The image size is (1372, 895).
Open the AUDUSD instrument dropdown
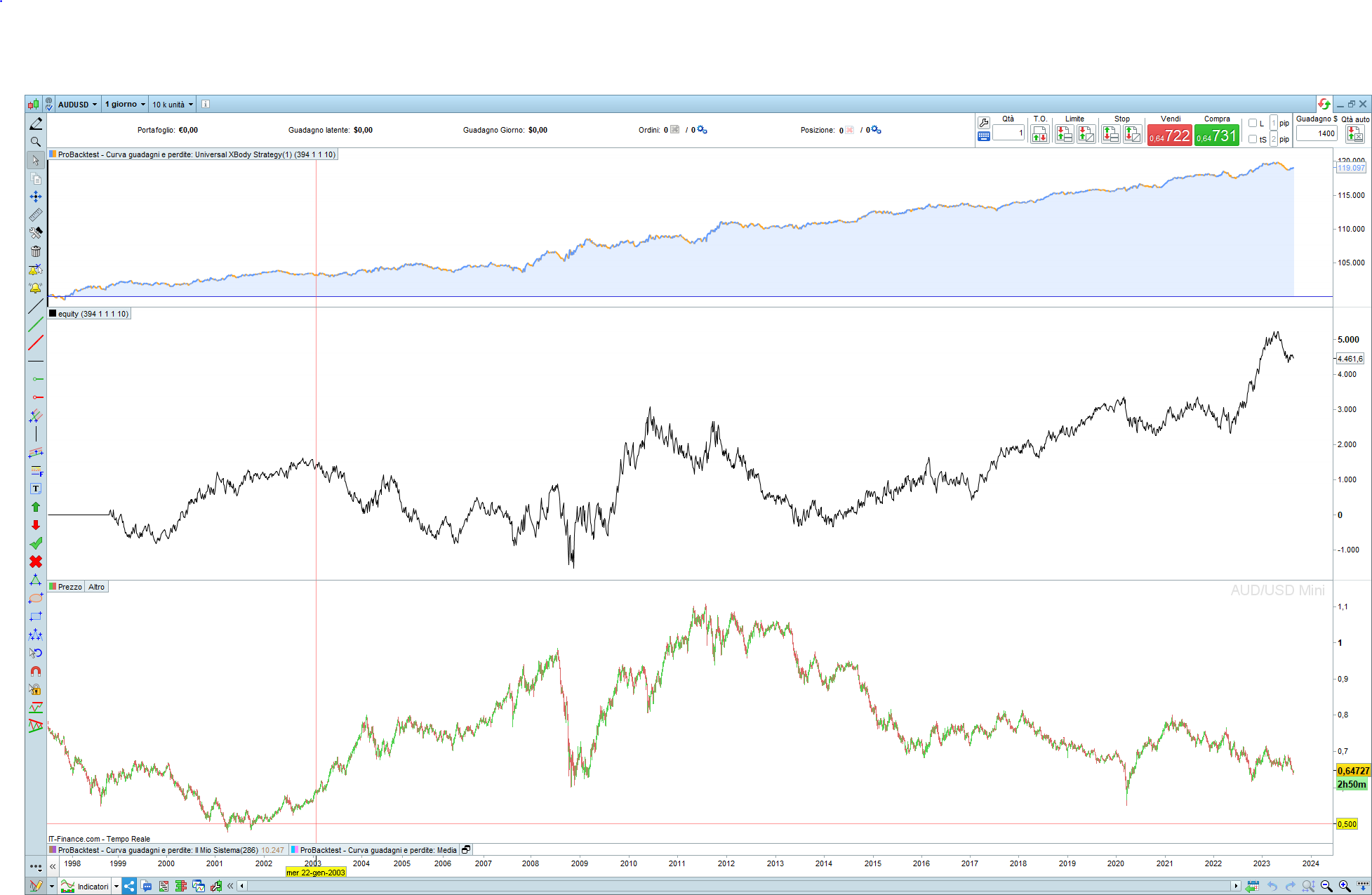point(77,104)
